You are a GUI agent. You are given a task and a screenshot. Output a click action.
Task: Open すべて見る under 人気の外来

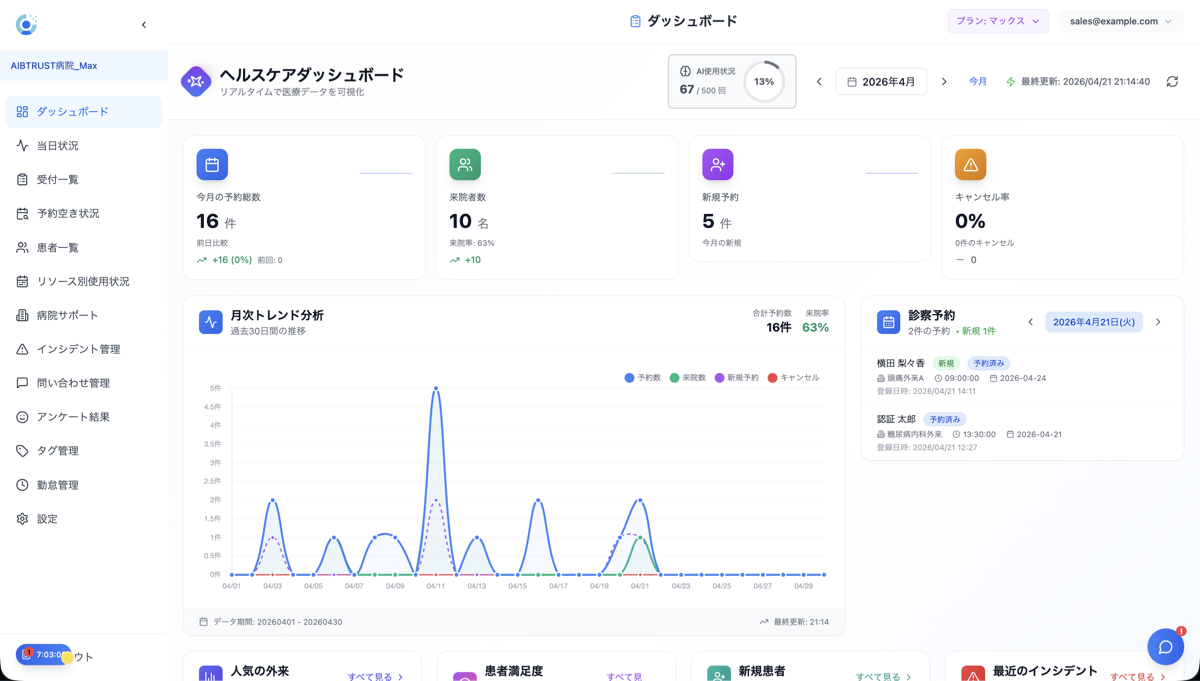(373, 676)
